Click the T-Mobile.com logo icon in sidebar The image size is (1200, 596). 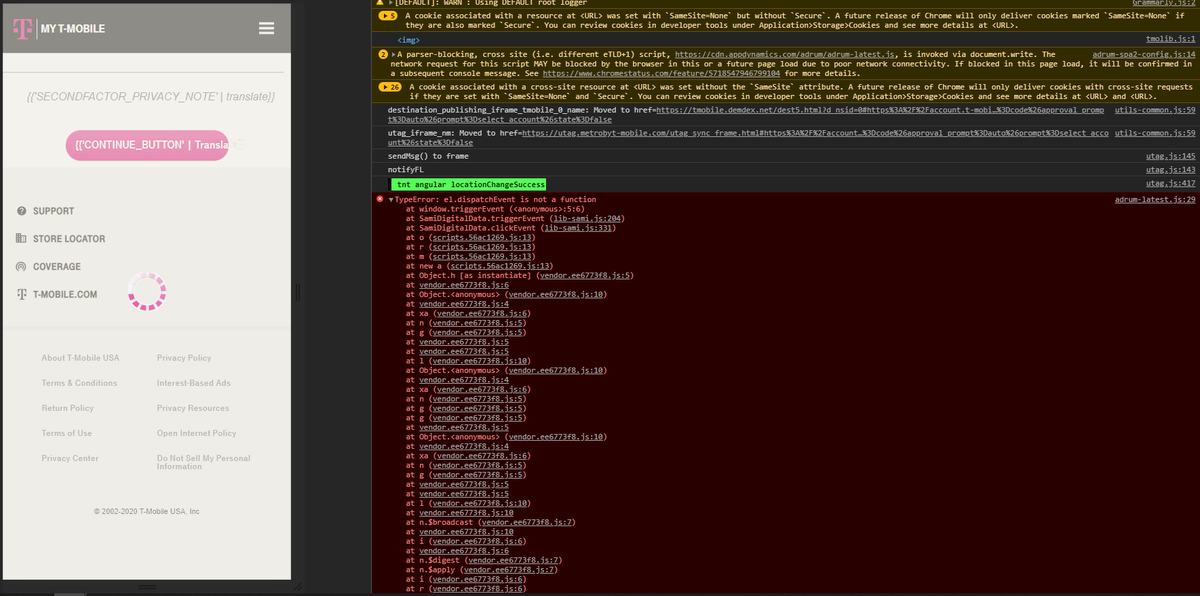pos(22,294)
